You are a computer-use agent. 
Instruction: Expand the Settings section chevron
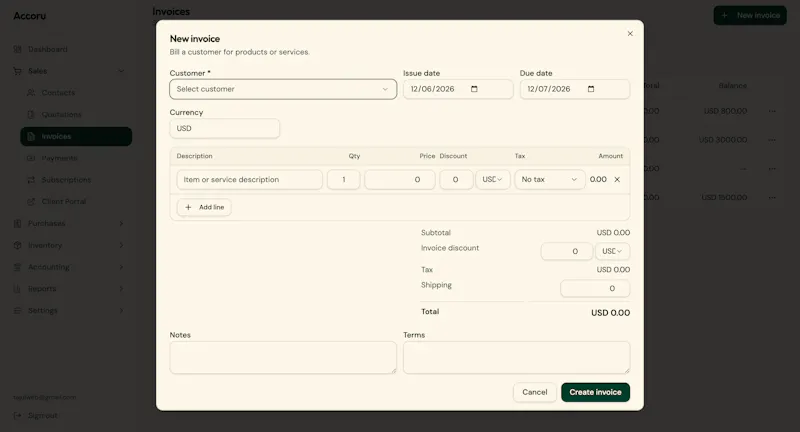(121, 311)
